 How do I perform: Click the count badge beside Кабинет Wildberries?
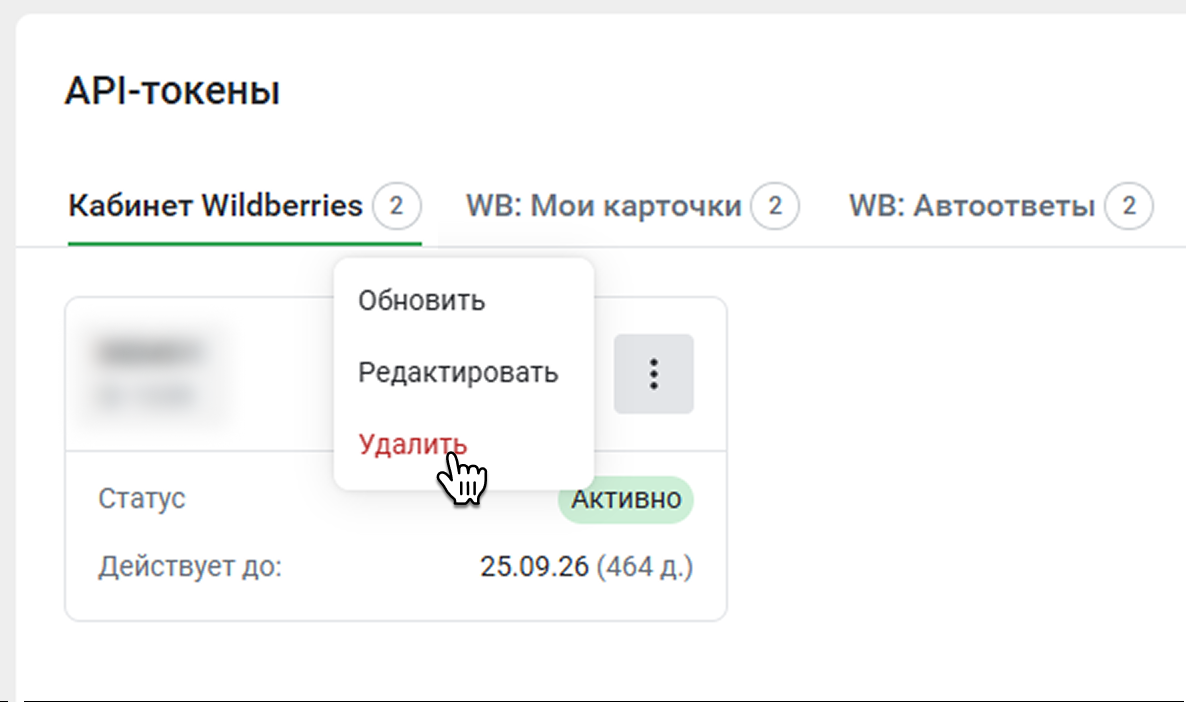[x=397, y=207]
